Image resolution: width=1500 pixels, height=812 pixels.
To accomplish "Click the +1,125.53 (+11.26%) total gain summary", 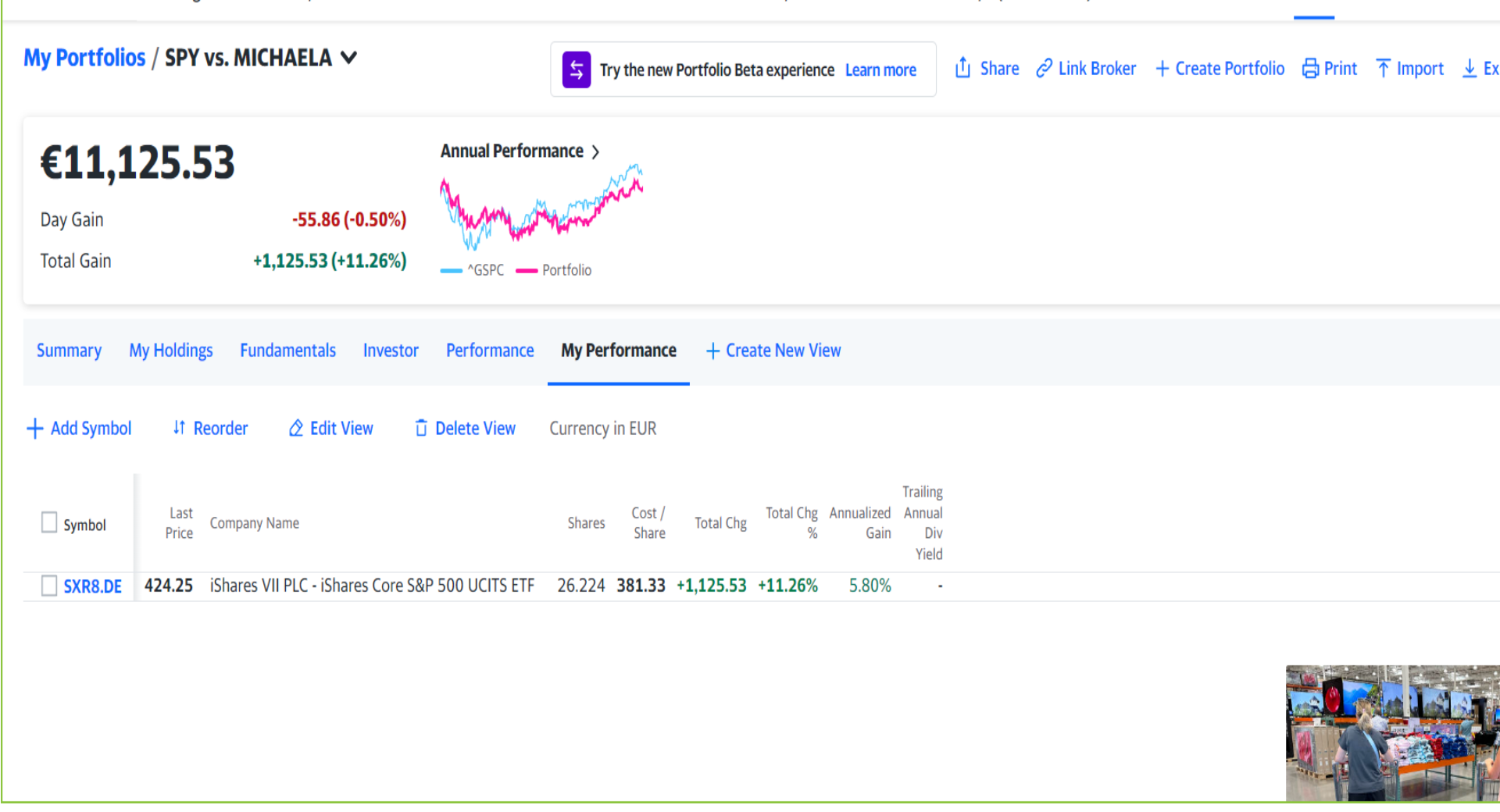I will click(330, 261).
